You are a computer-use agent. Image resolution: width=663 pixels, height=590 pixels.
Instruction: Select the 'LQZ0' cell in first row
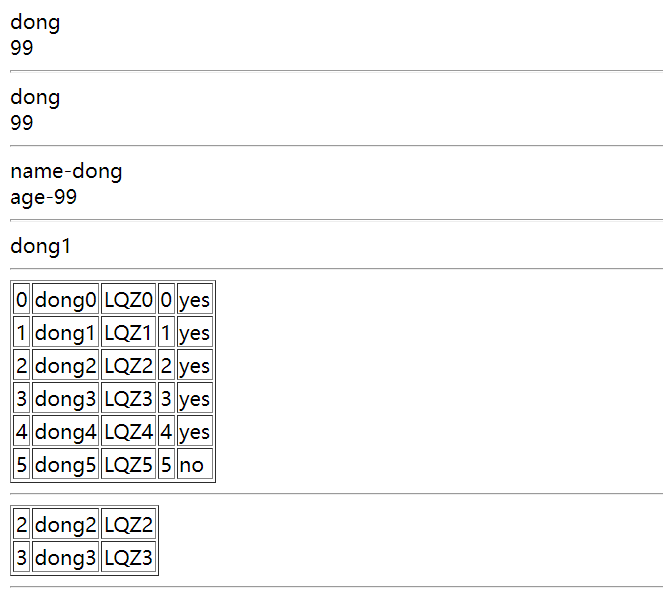coord(129,299)
